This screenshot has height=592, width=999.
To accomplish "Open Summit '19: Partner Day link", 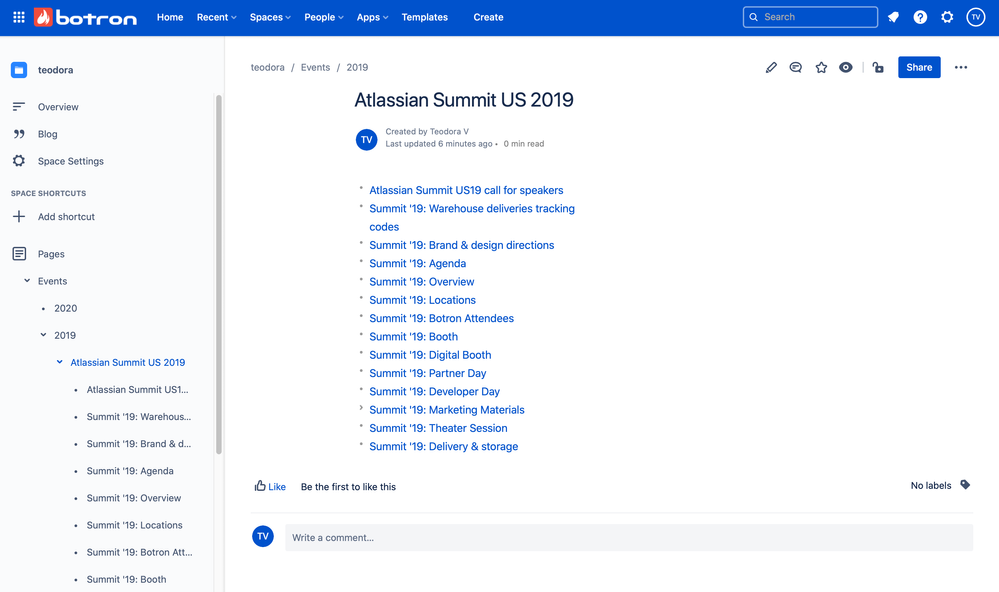I will (x=428, y=373).
